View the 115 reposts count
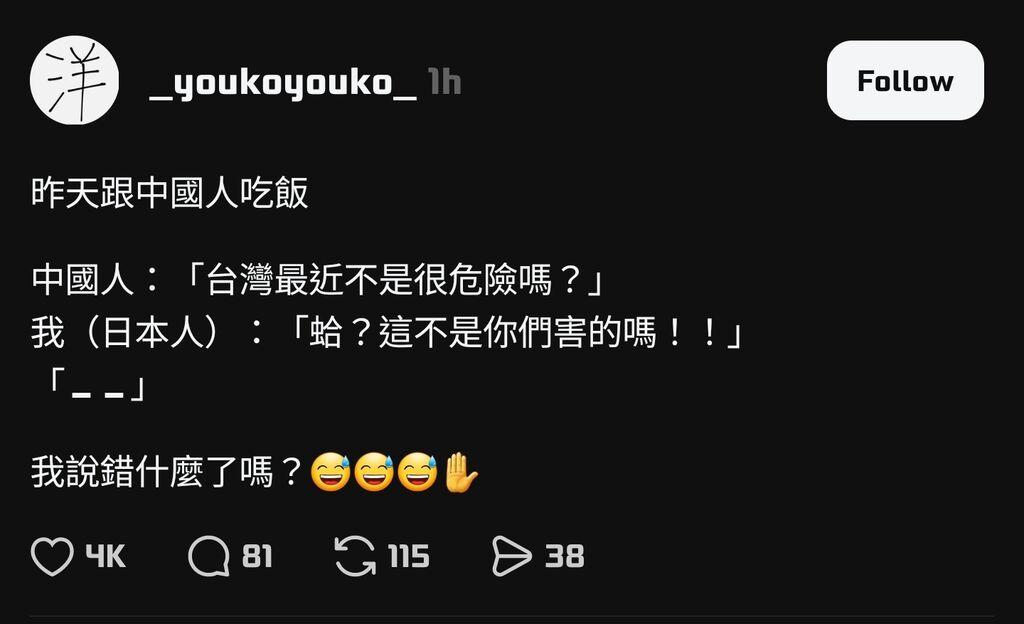The width and height of the screenshot is (1024, 624). (x=409, y=556)
